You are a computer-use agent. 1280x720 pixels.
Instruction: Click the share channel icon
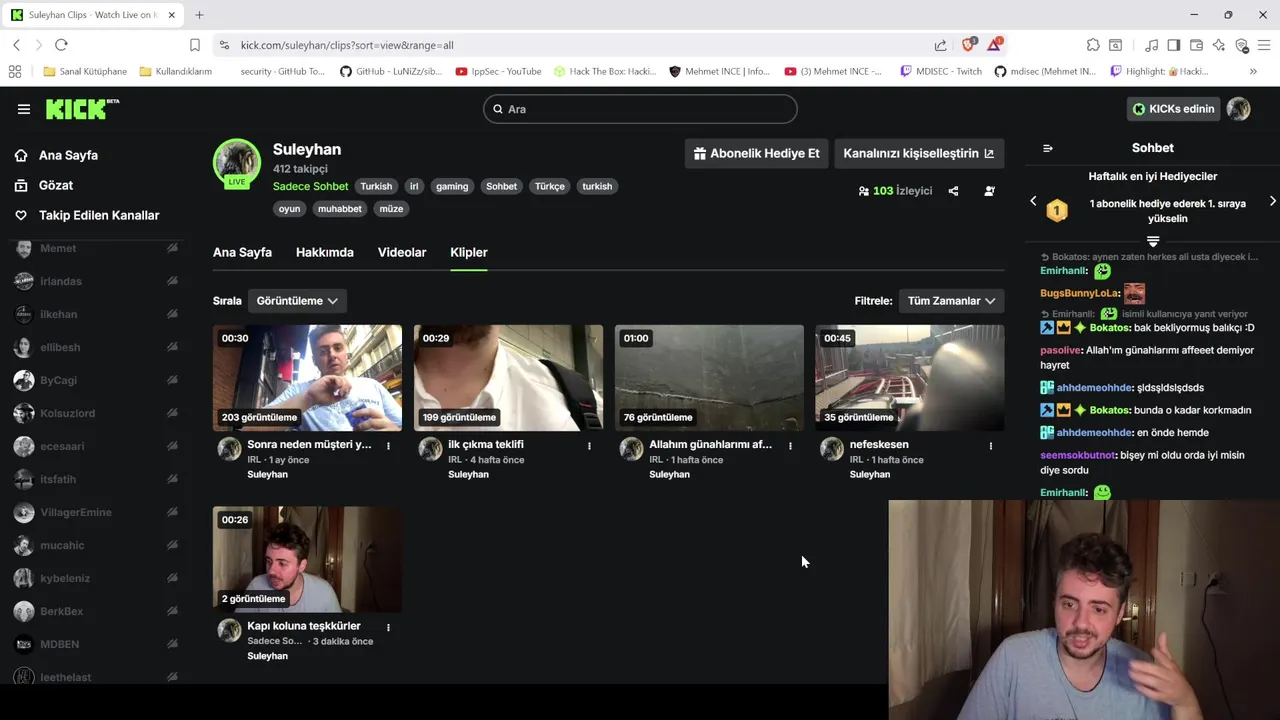tap(953, 191)
